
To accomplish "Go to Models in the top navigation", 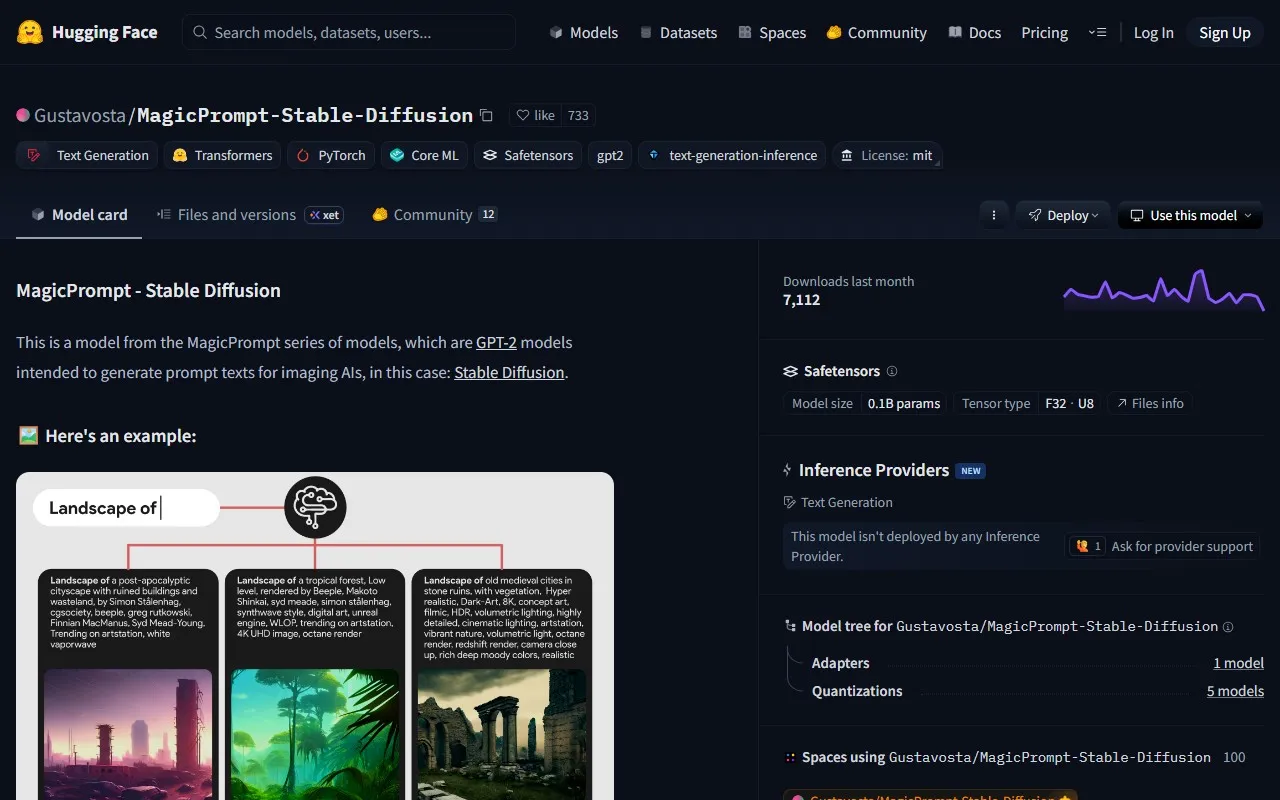I will tap(584, 32).
